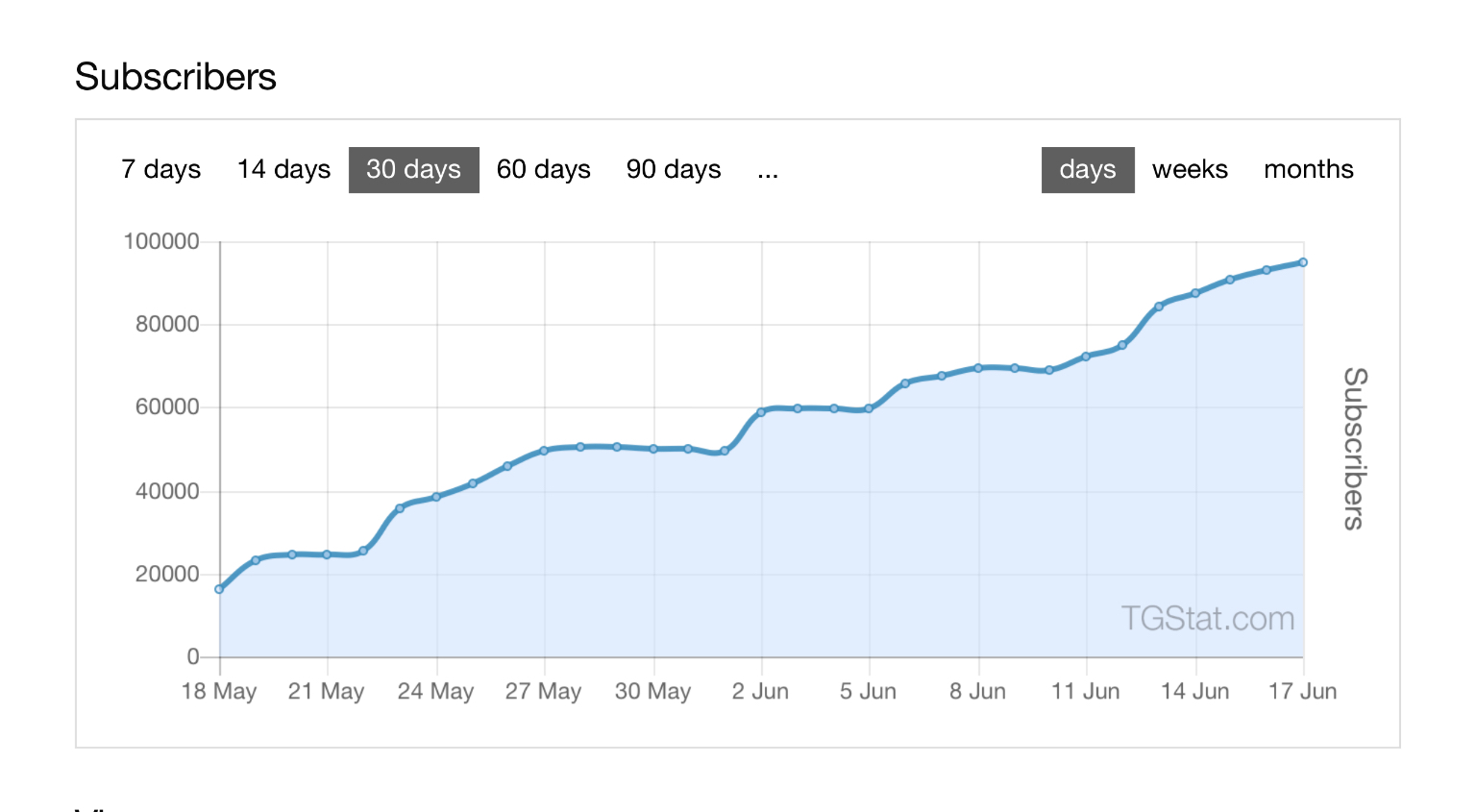Open the TGStat.com website via watermark

pyautogui.click(x=1207, y=619)
